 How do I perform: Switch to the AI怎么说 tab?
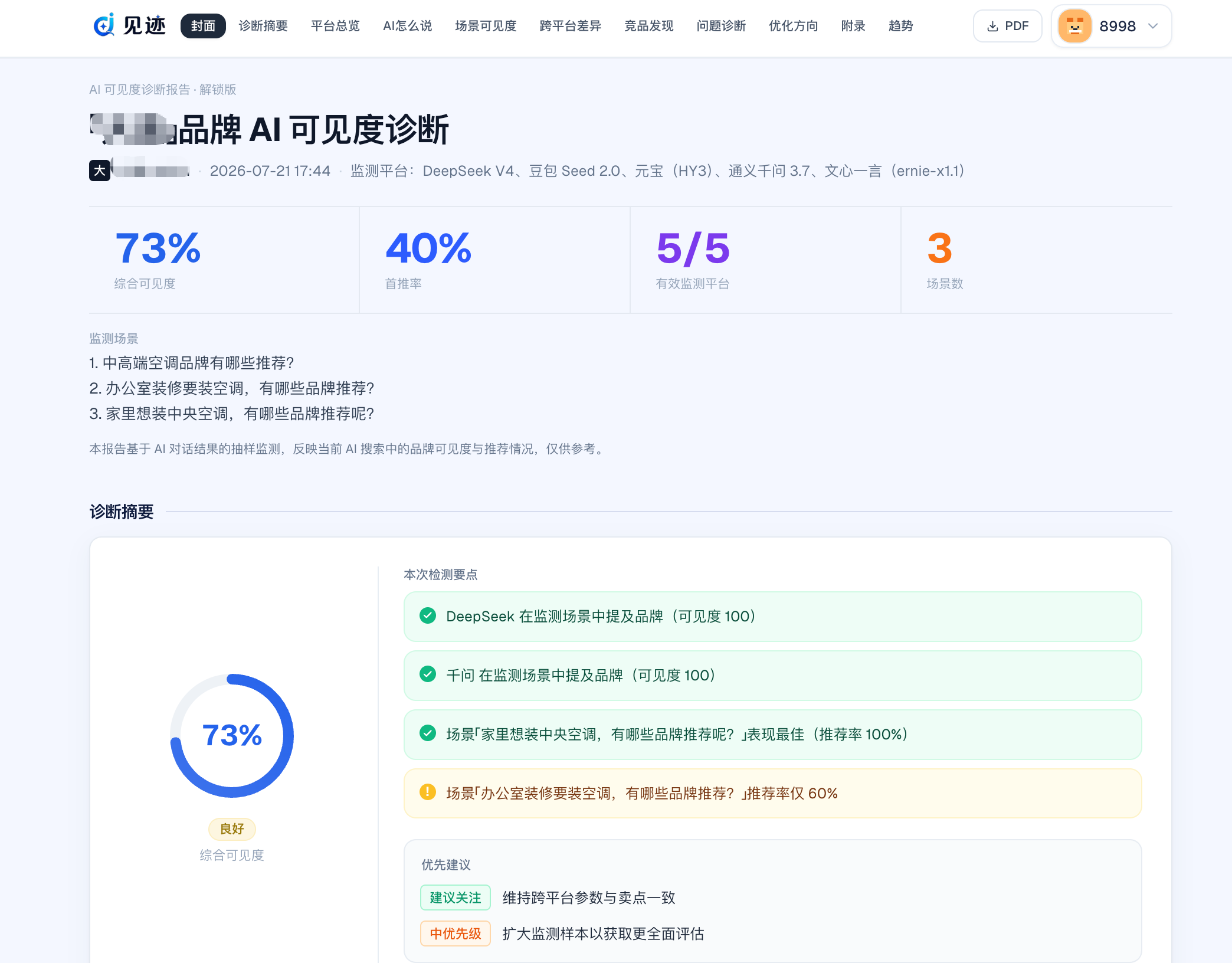tap(407, 26)
